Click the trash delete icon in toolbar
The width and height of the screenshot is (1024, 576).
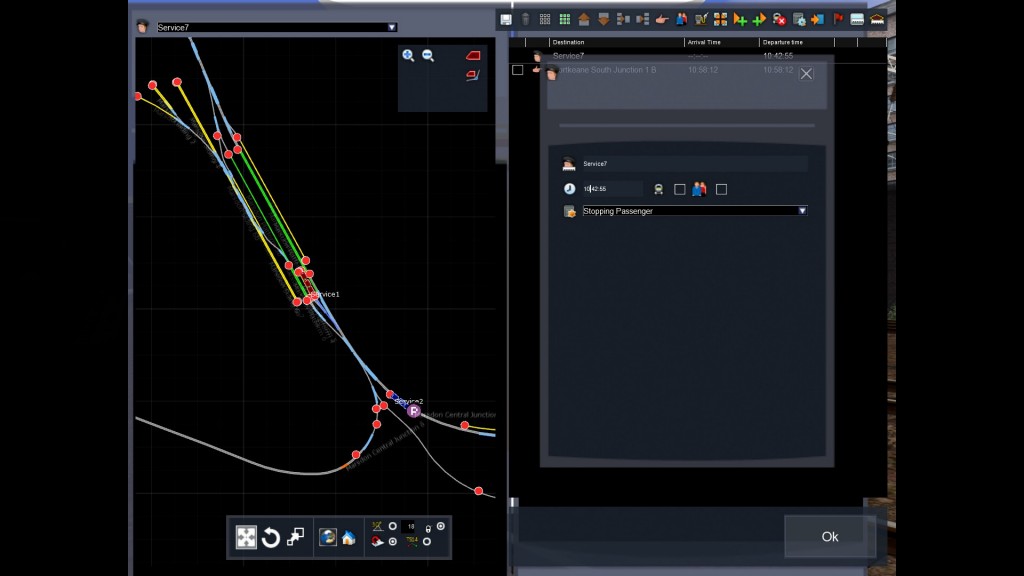[x=525, y=19]
